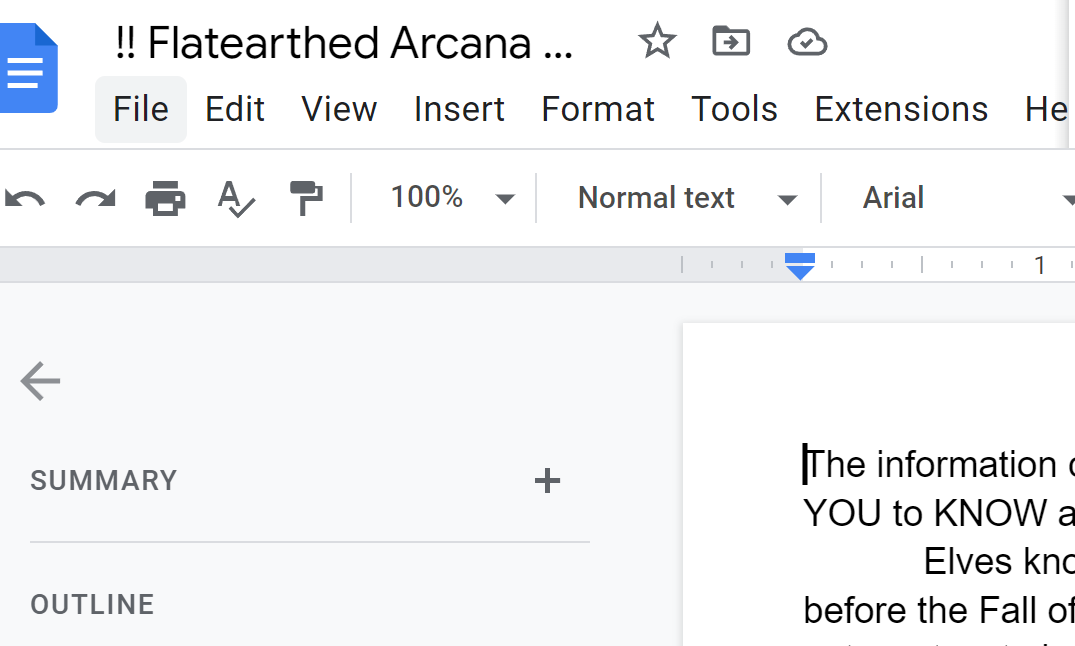Click the document title text
The height and width of the screenshot is (646, 1075).
343,43
